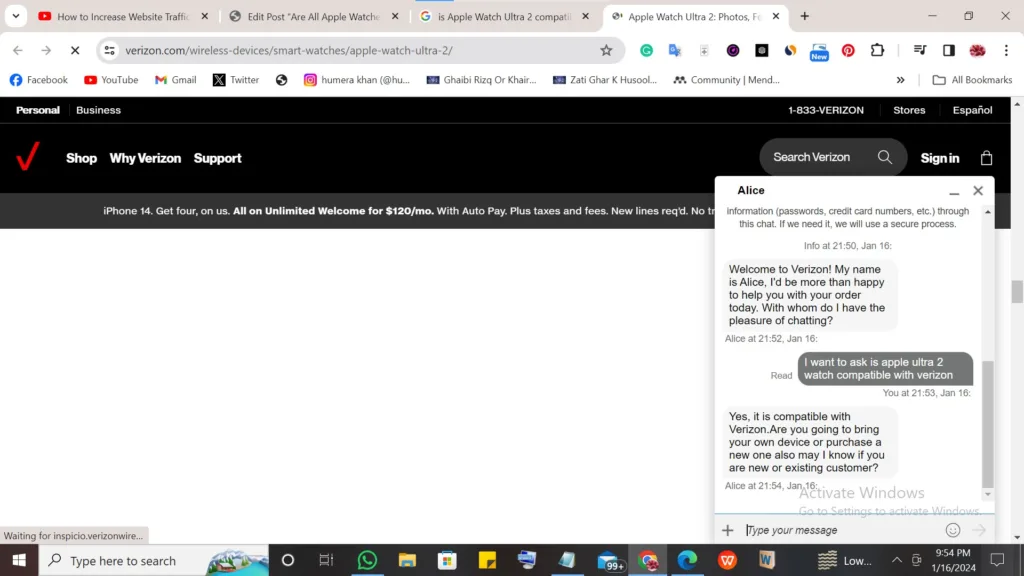The width and height of the screenshot is (1024, 576).
Task: Open the All Bookmarks folder
Action: click(x=972, y=80)
